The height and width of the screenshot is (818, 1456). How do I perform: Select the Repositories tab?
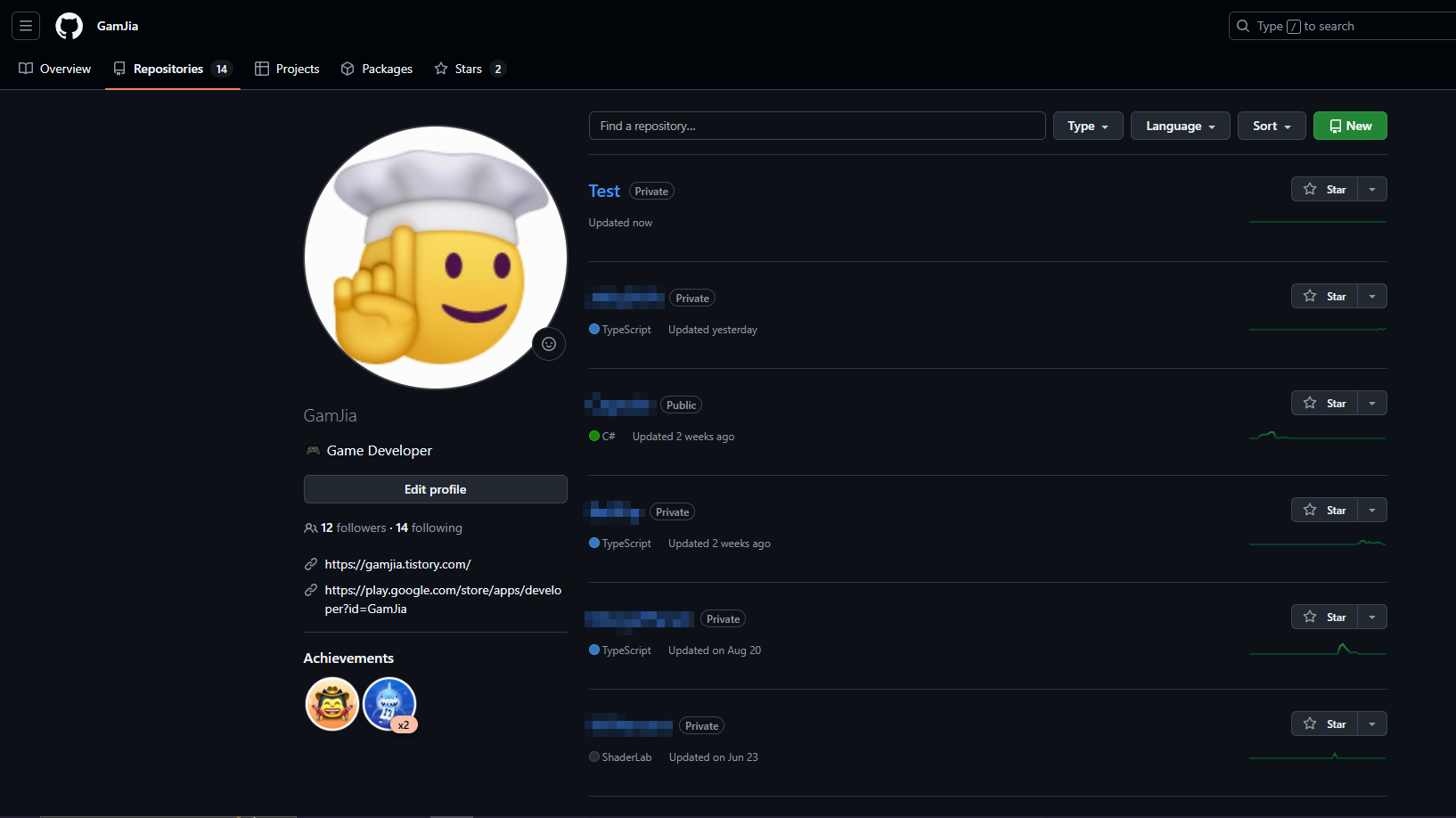coord(173,69)
